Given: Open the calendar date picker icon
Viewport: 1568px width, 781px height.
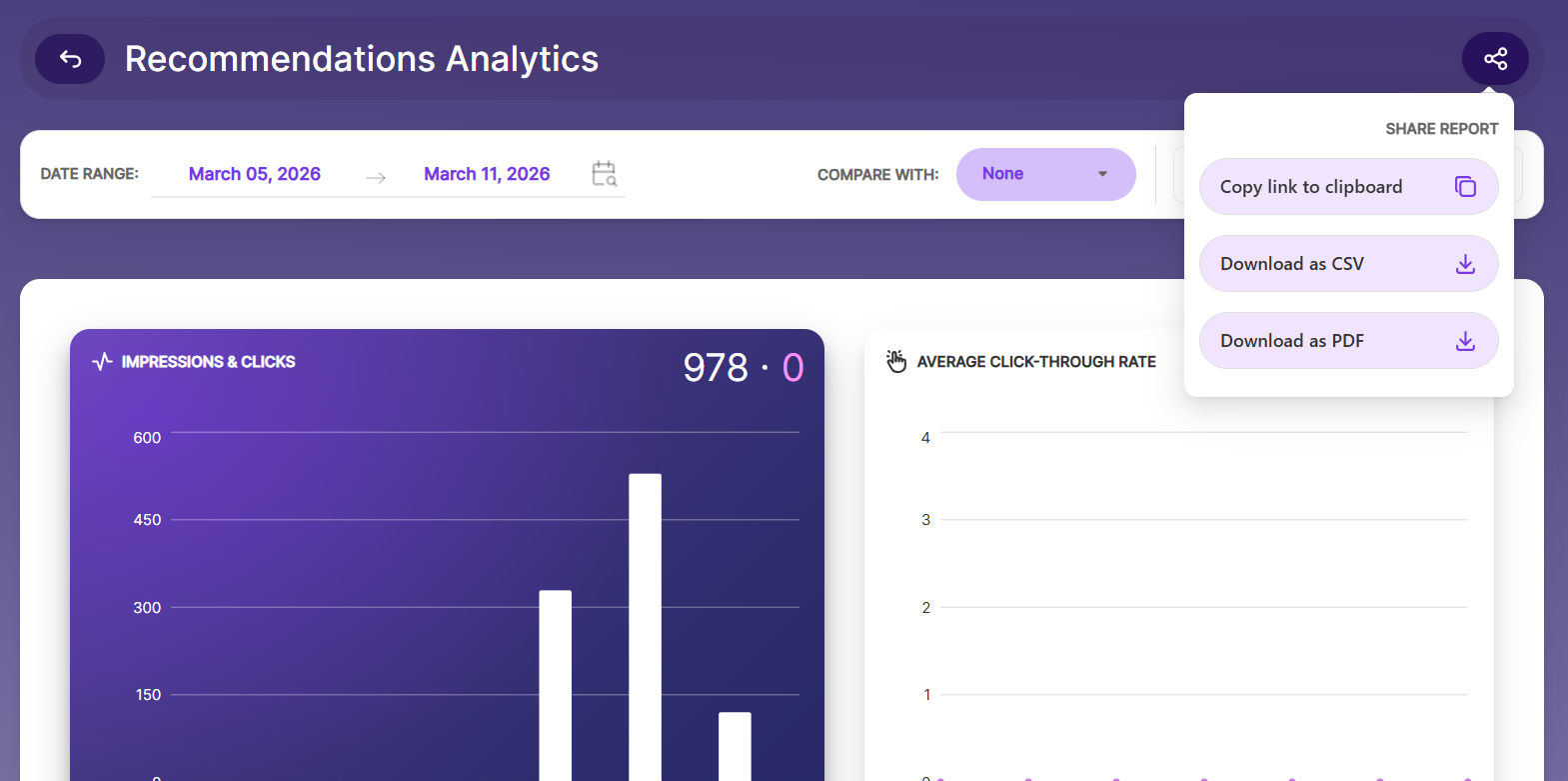Looking at the screenshot, I should click(604, 174).
